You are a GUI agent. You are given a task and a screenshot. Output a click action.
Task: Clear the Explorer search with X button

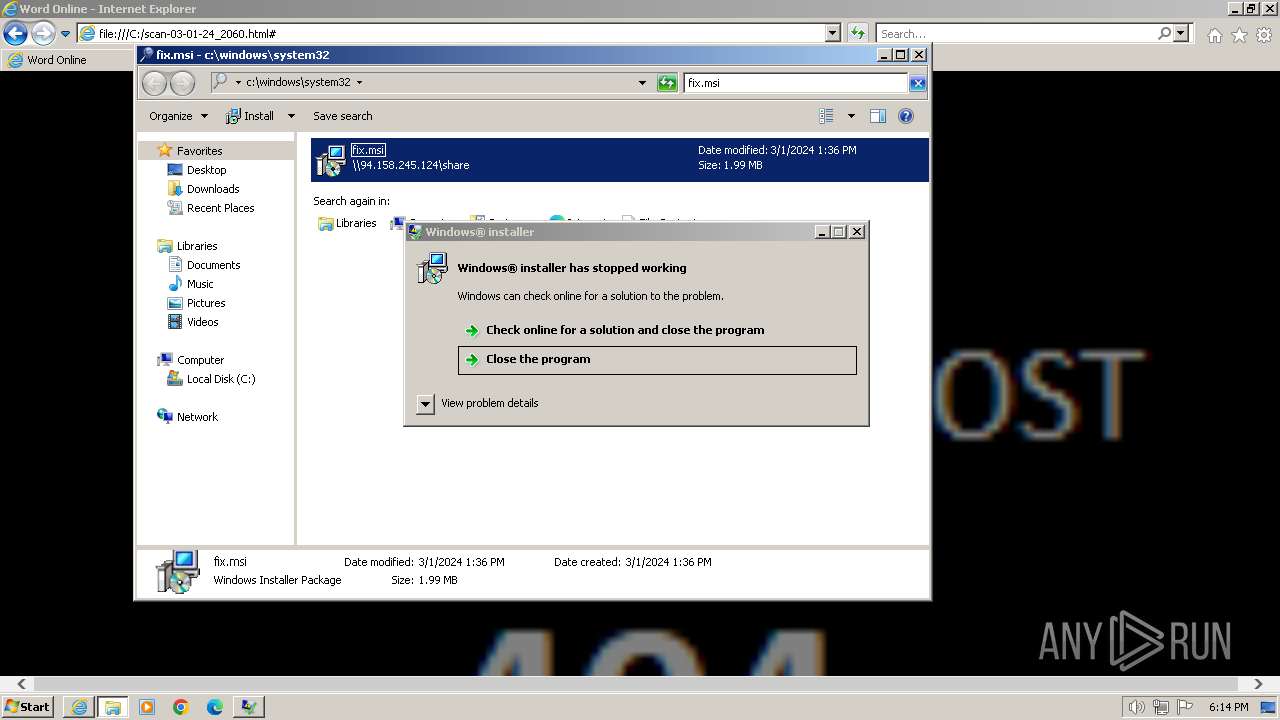(x=917, y=83)
